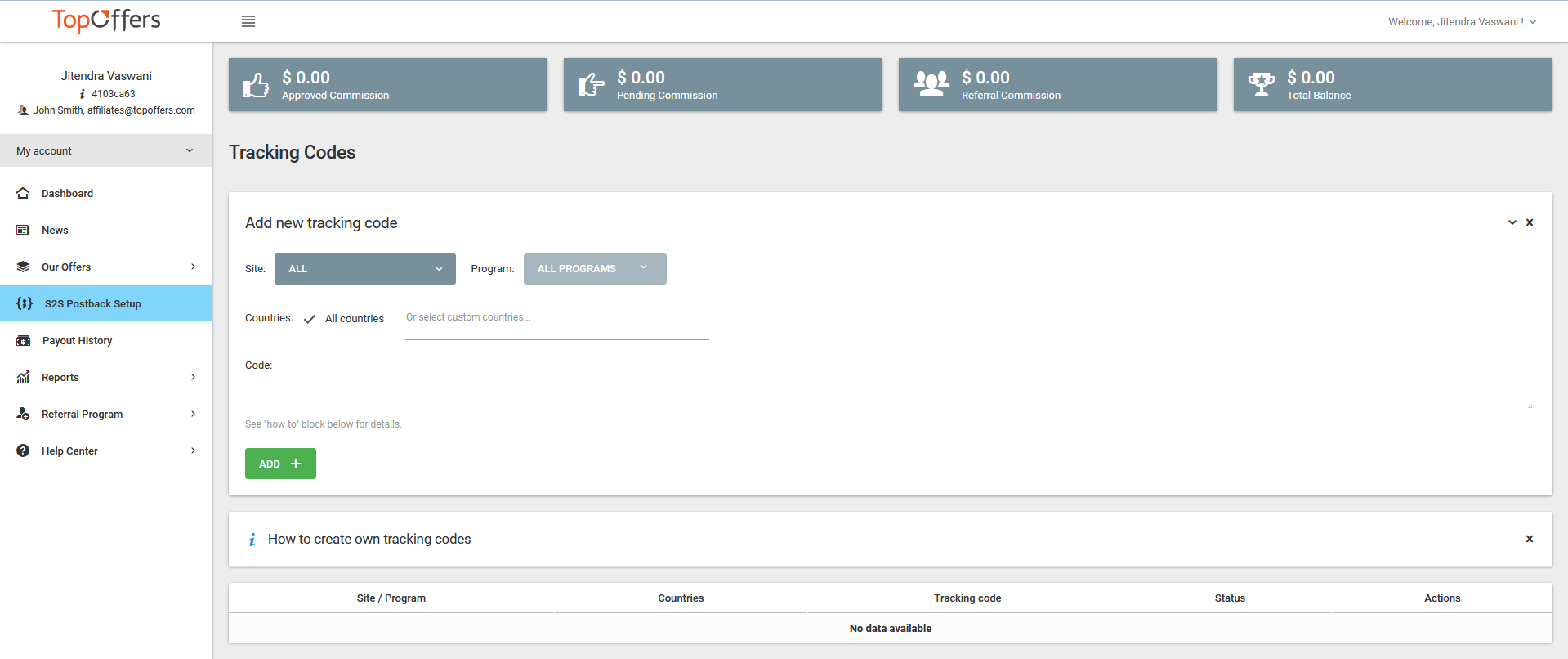1568x659 pixels.
Task: Open the Site ALL dropdown
Action: pos(365,269)
